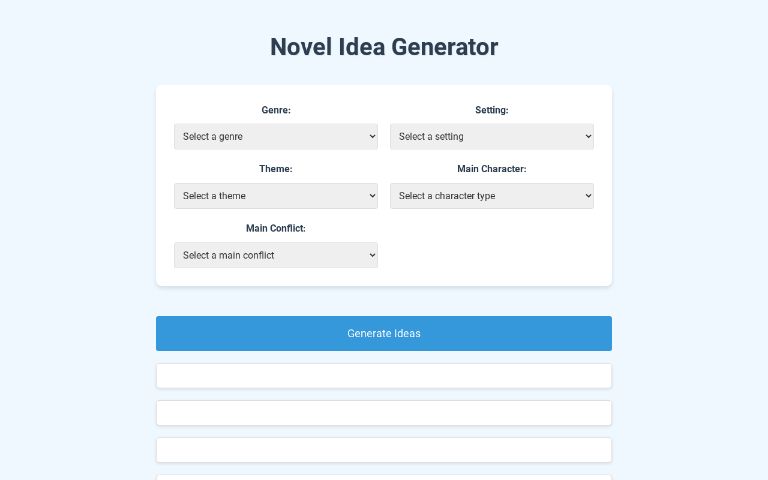Select the "Theme:" label

point(276,169)
